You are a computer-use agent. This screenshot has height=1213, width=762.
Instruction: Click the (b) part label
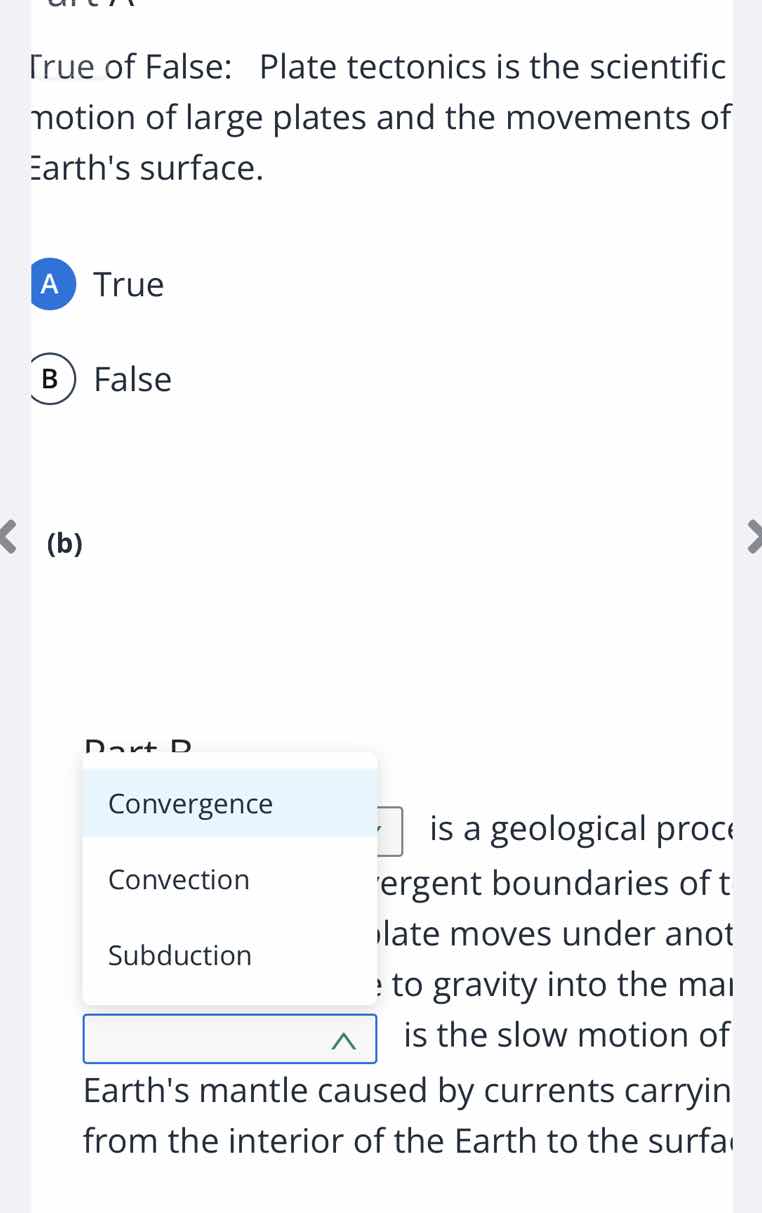click(63, 543)
